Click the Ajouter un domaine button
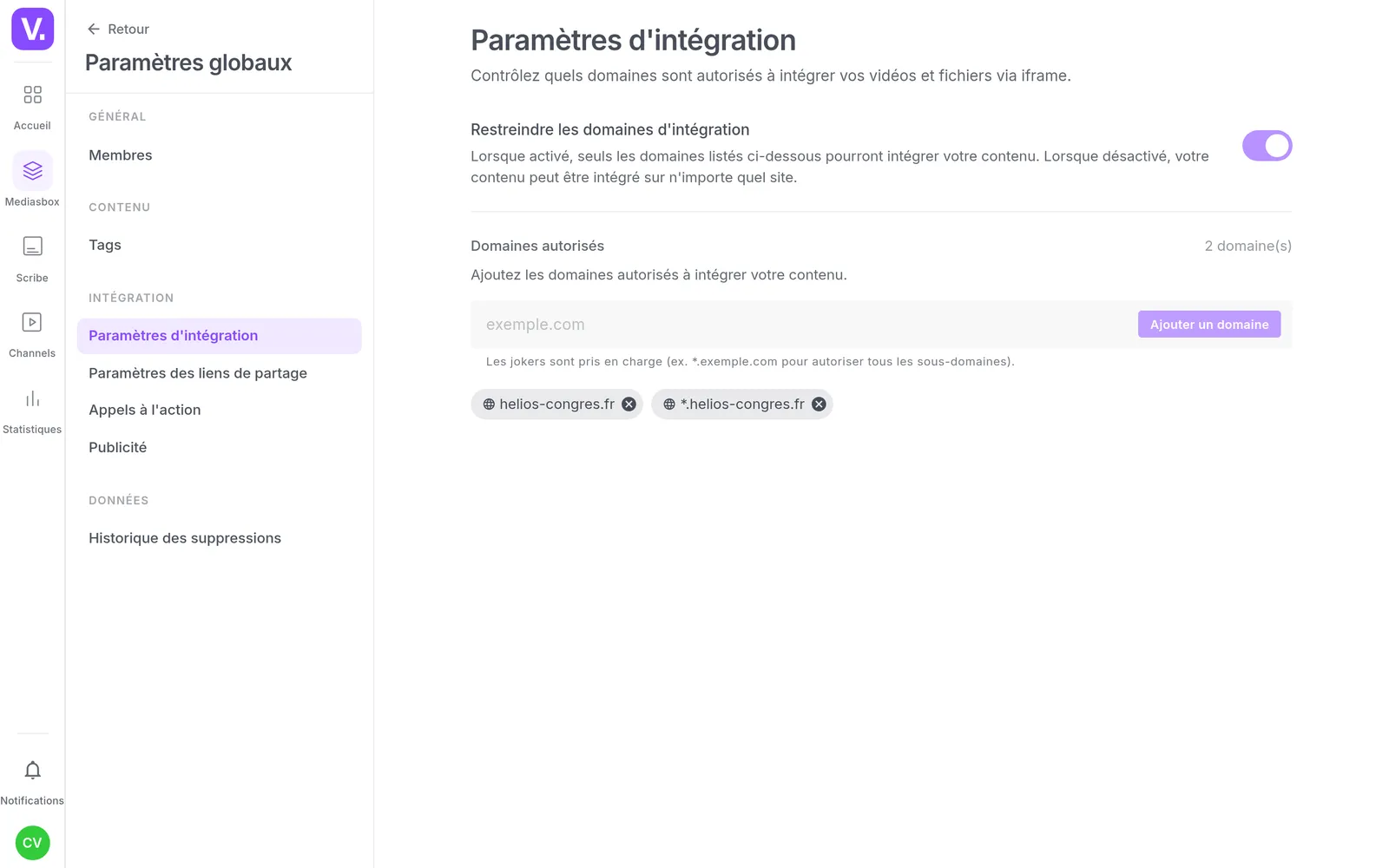1389x868 pixels. point(1209,325)
